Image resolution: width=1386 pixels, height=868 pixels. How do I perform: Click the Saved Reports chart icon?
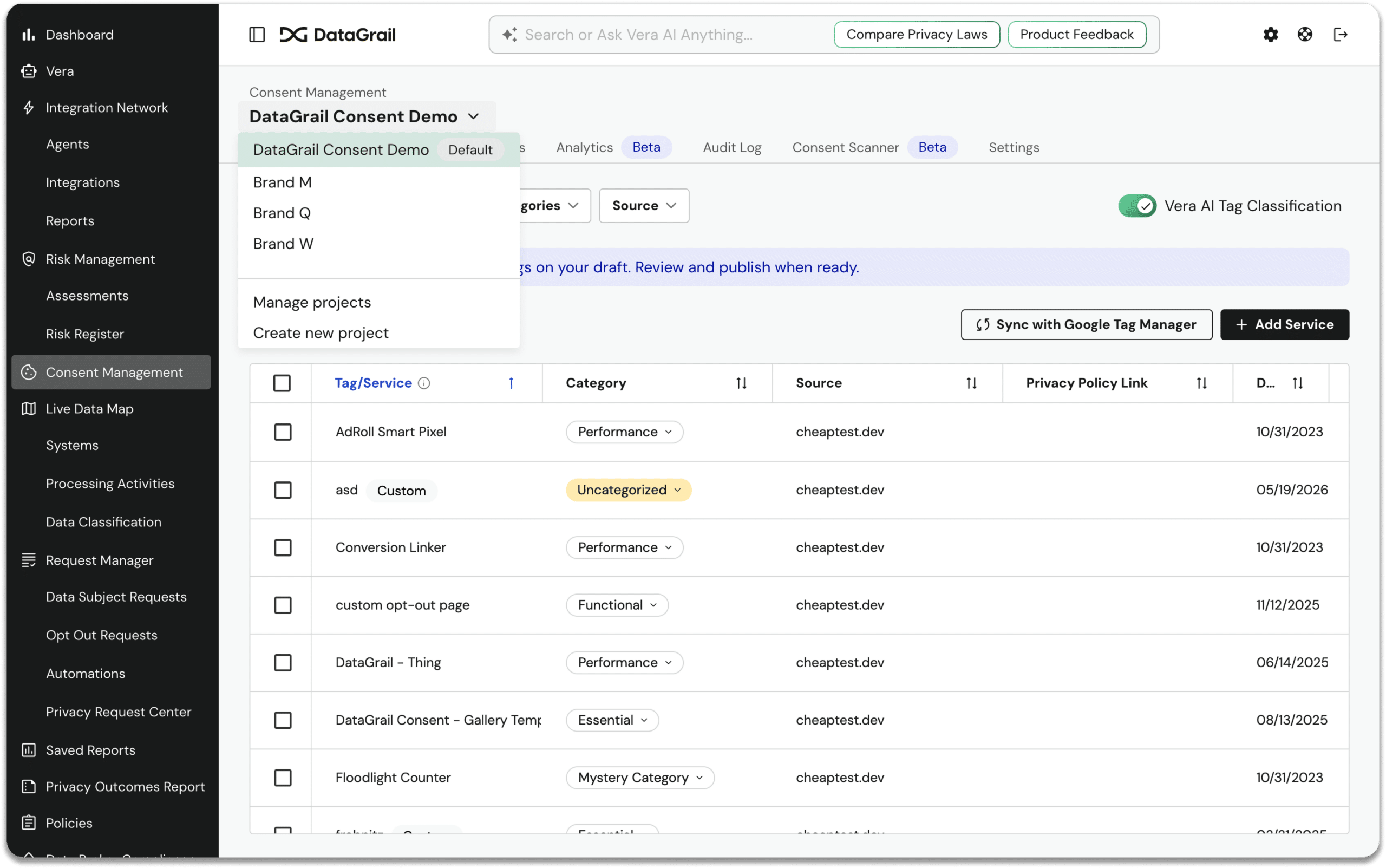tap(29, 750)
